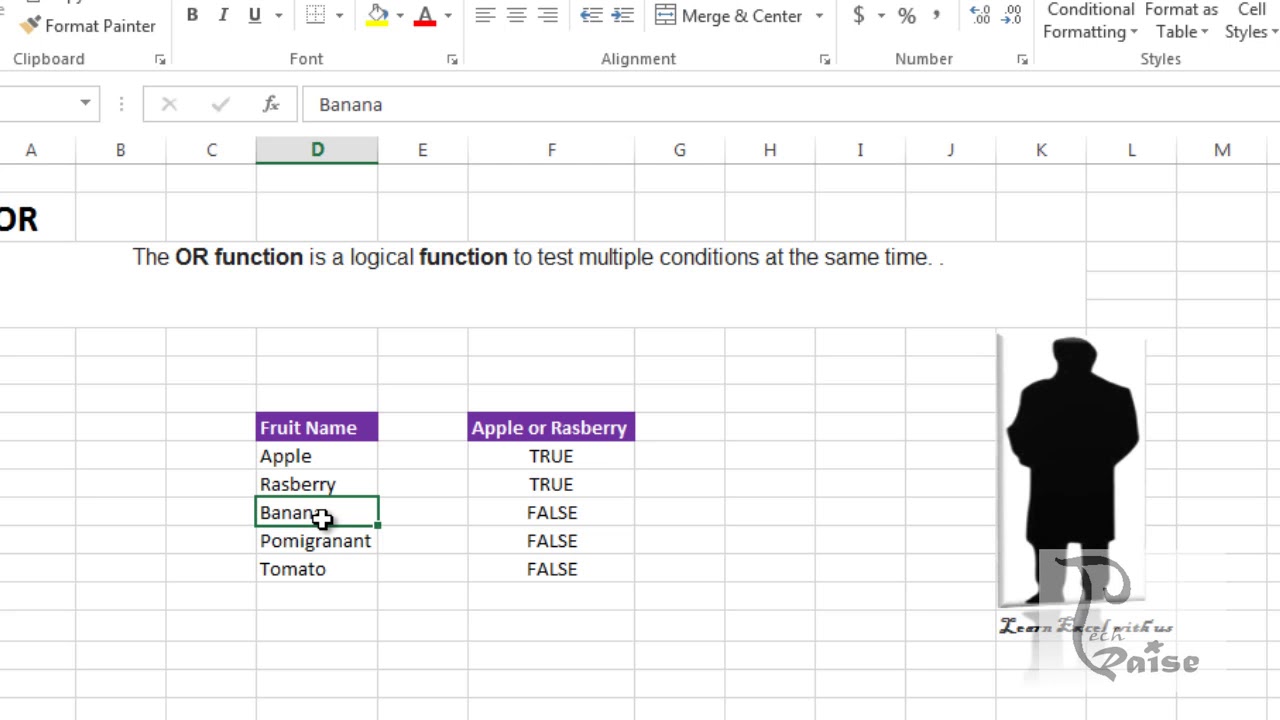Toggle Italic formatting

pyautogui.click(x=223, y=15)
